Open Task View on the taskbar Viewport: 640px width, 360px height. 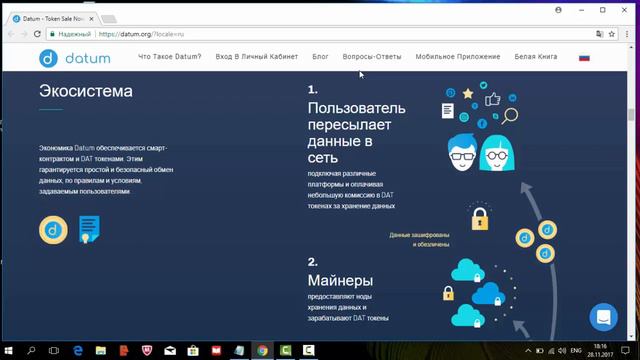[x=54, y=351]
